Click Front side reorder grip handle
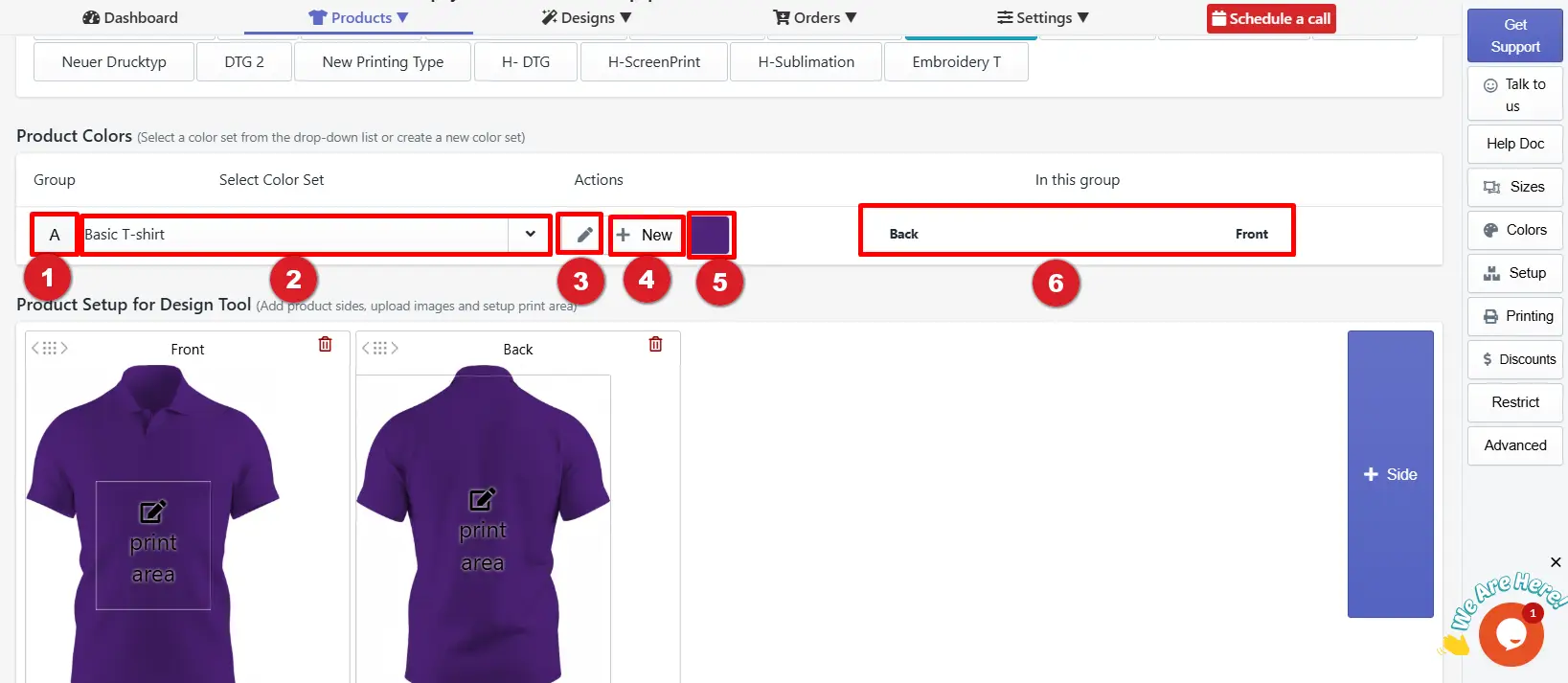Image resolution: width=1568 pixels, height=683 pixels. coord(50,349)
